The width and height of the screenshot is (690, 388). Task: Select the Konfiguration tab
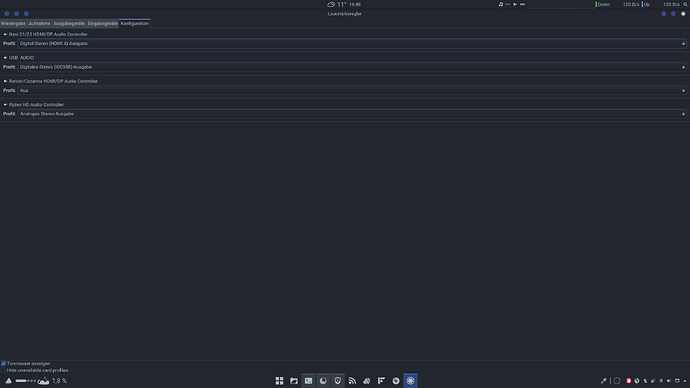pos(135,23)
